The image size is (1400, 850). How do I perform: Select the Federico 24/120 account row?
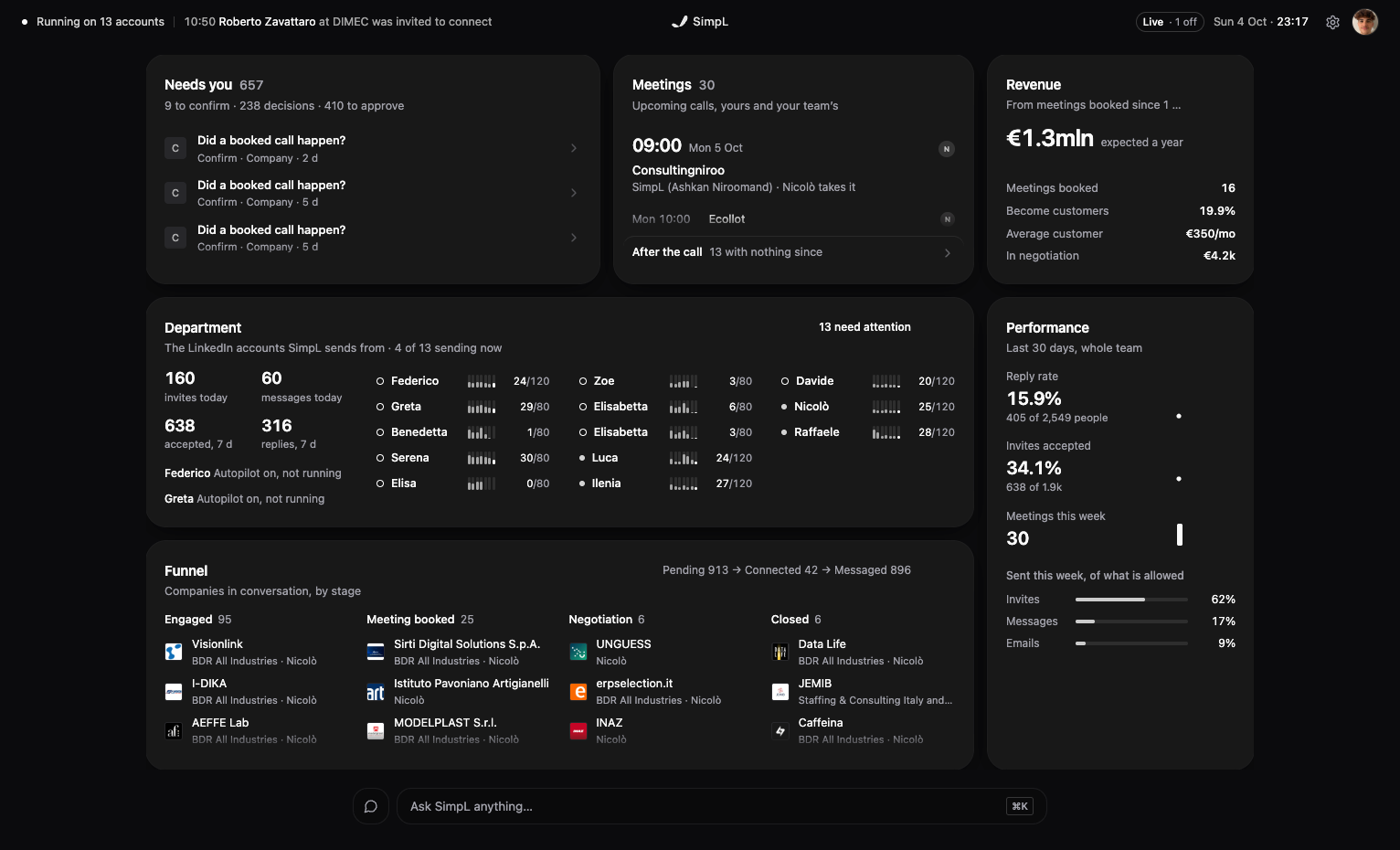463,381
